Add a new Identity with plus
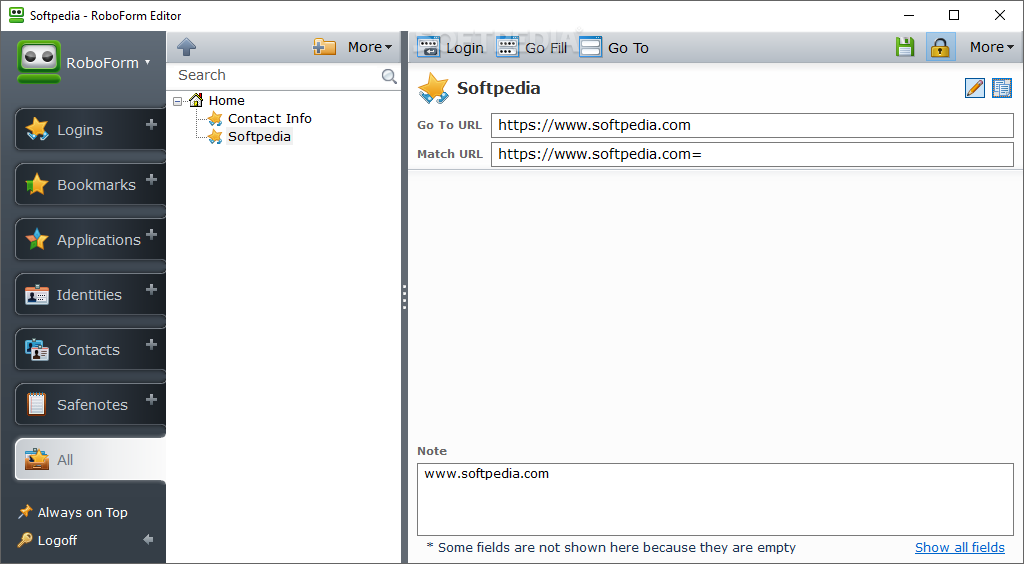 coord(152,289)
